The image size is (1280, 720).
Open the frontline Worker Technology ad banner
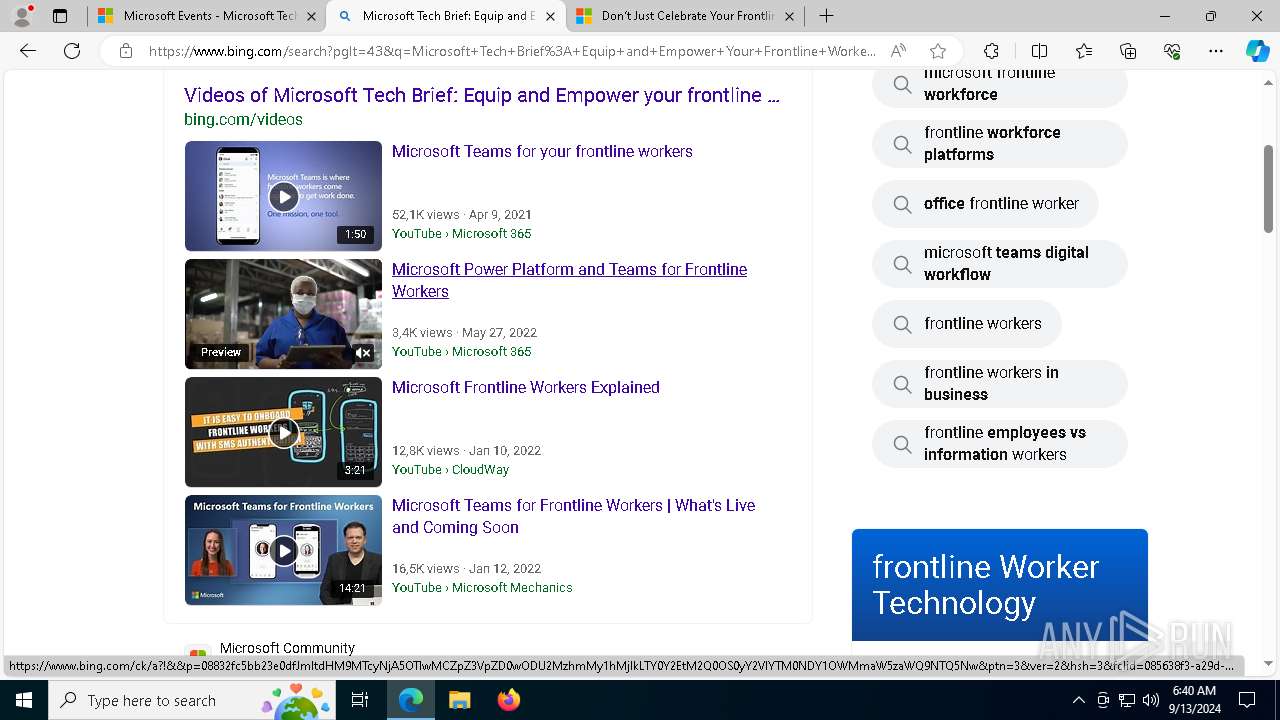point(999,585)
